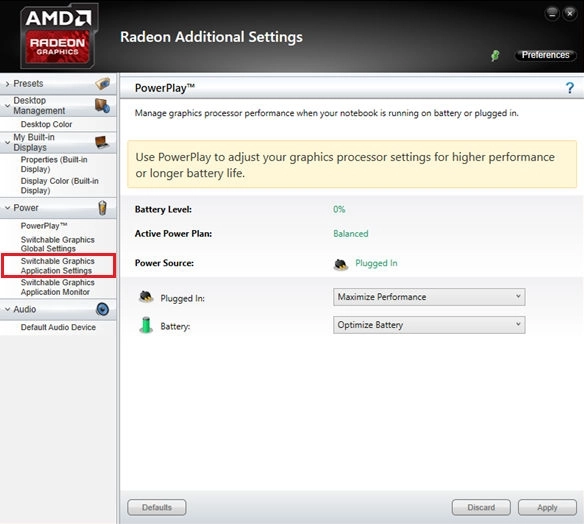Screen dimensions: 584x524
Task: Click the Active Power Plan label
Action: 173,234
